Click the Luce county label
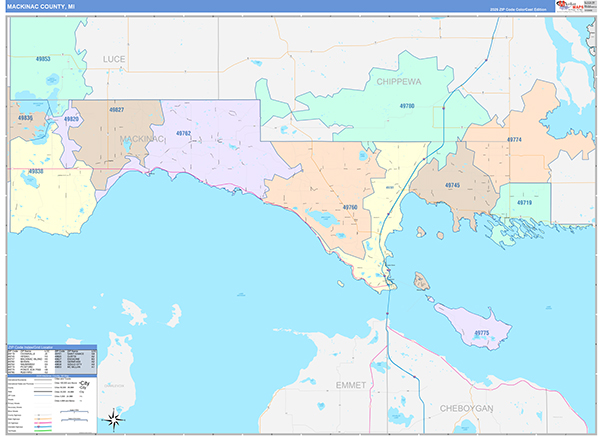Screen dimensions: 600x436 (114, 60)
